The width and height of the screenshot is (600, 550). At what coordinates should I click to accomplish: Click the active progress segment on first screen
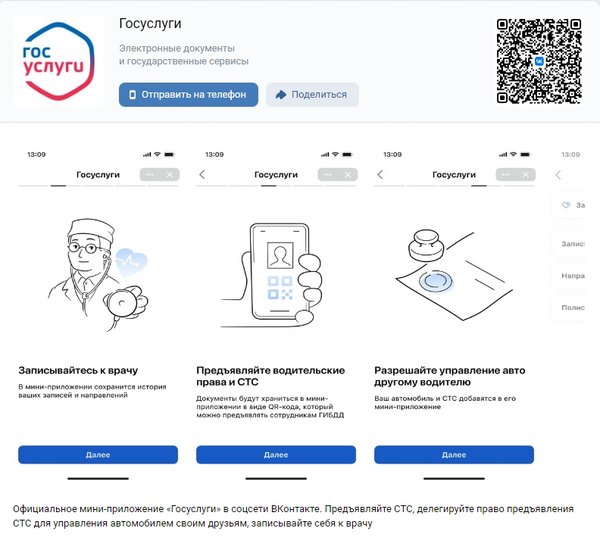(59, 186)
